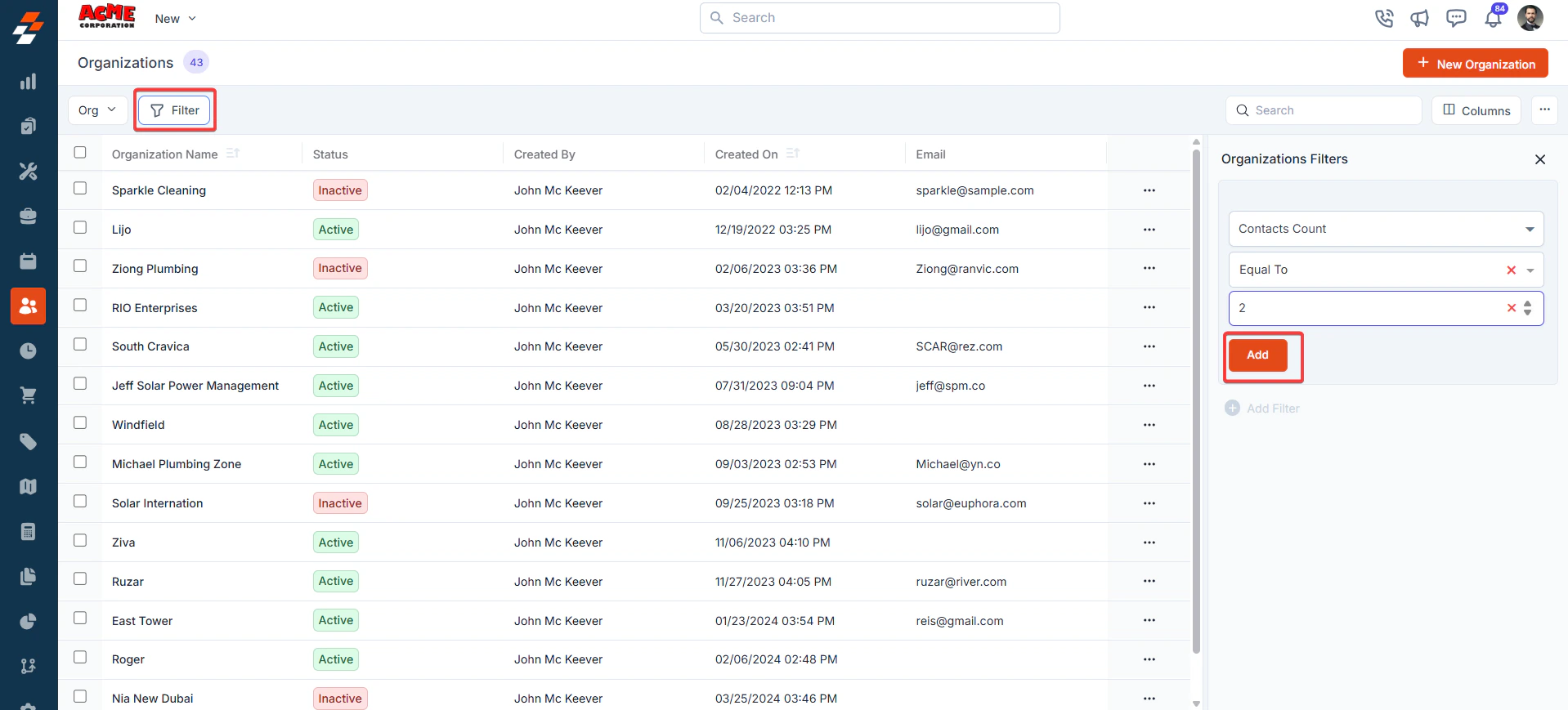1568x710 pixels.
Task: Click the organizations list Search field
Action: pos(1324,110)
